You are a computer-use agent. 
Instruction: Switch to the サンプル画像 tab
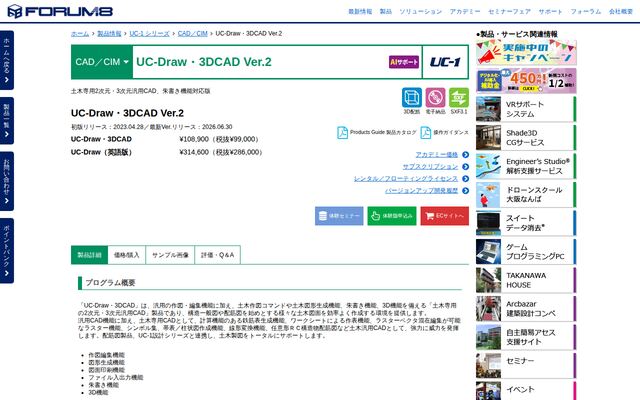point(170,255)
